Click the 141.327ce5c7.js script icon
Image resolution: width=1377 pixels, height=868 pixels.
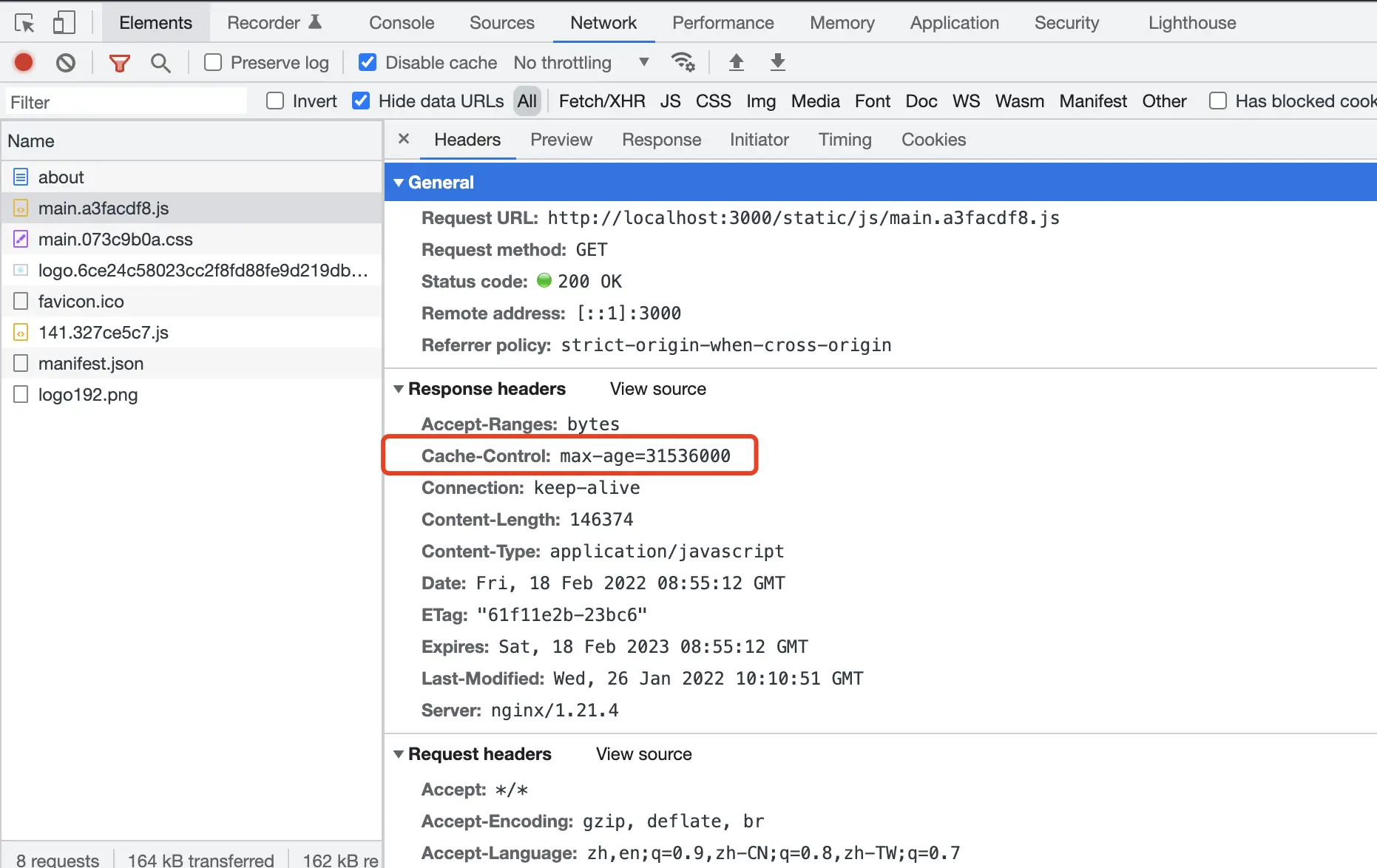pyautogui.click(x=21, y=333)
